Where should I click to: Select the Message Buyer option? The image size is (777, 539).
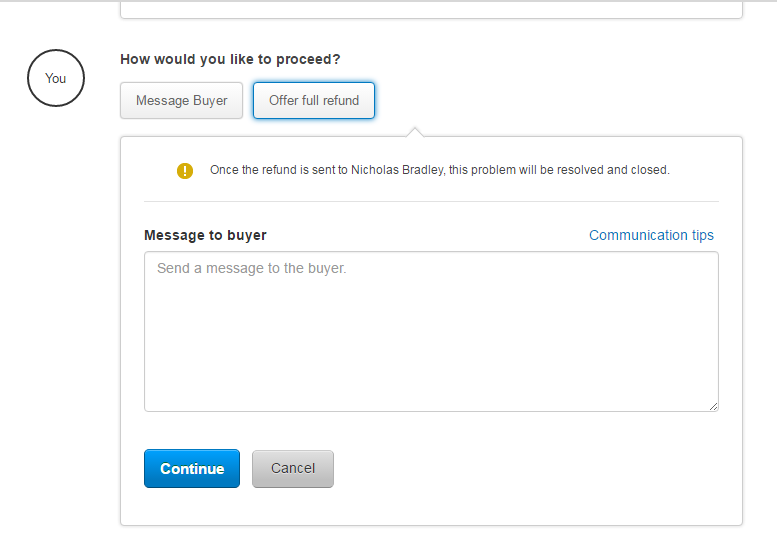[x=181, y=101]
